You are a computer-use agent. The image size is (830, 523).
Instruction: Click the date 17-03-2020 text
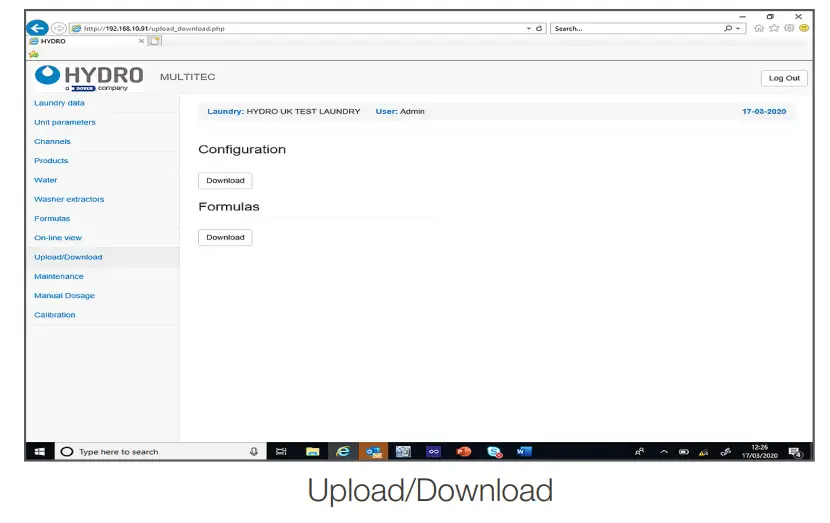tap(764, 111)
